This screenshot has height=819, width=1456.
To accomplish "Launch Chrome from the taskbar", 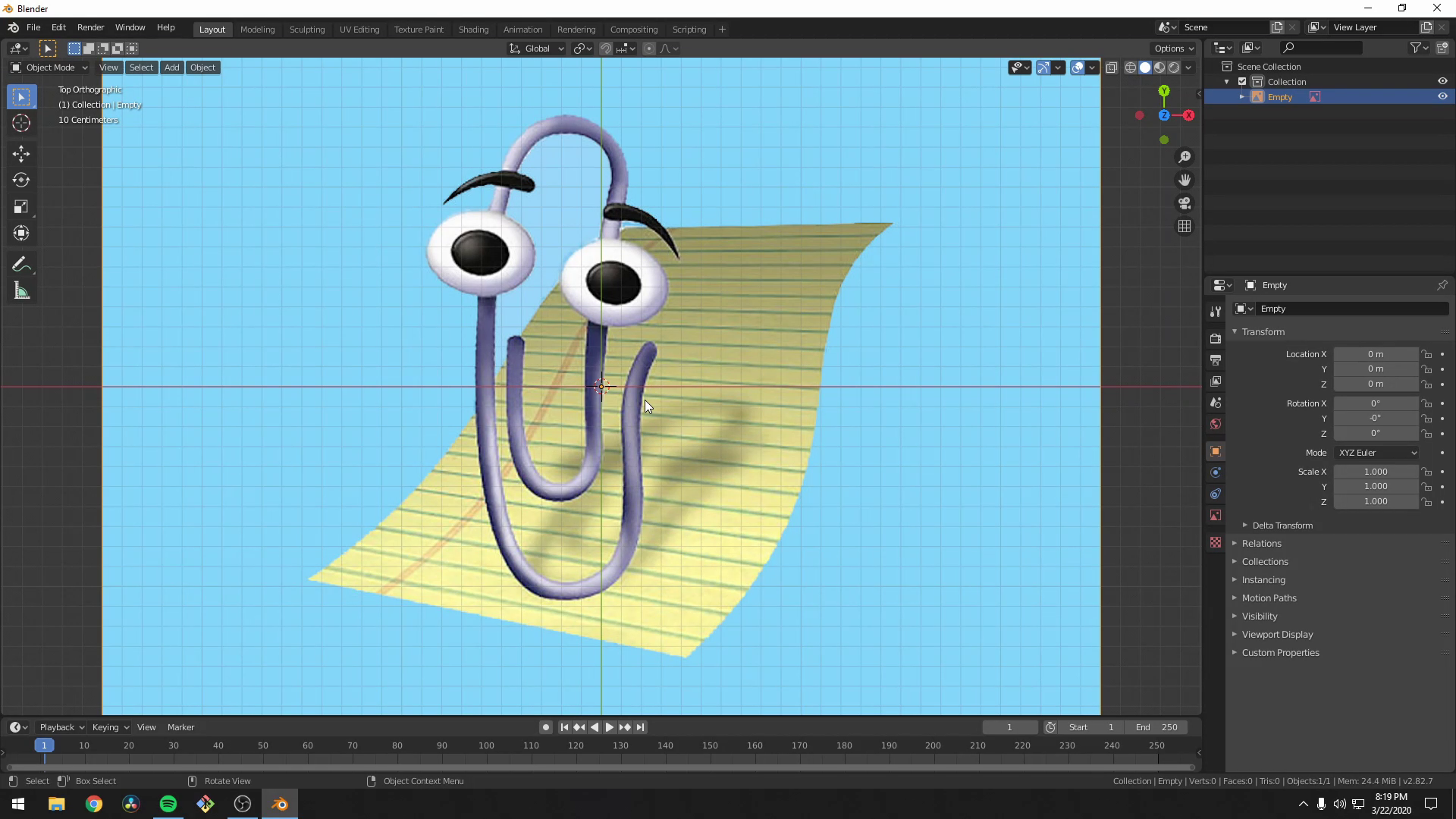I will 93,803.
